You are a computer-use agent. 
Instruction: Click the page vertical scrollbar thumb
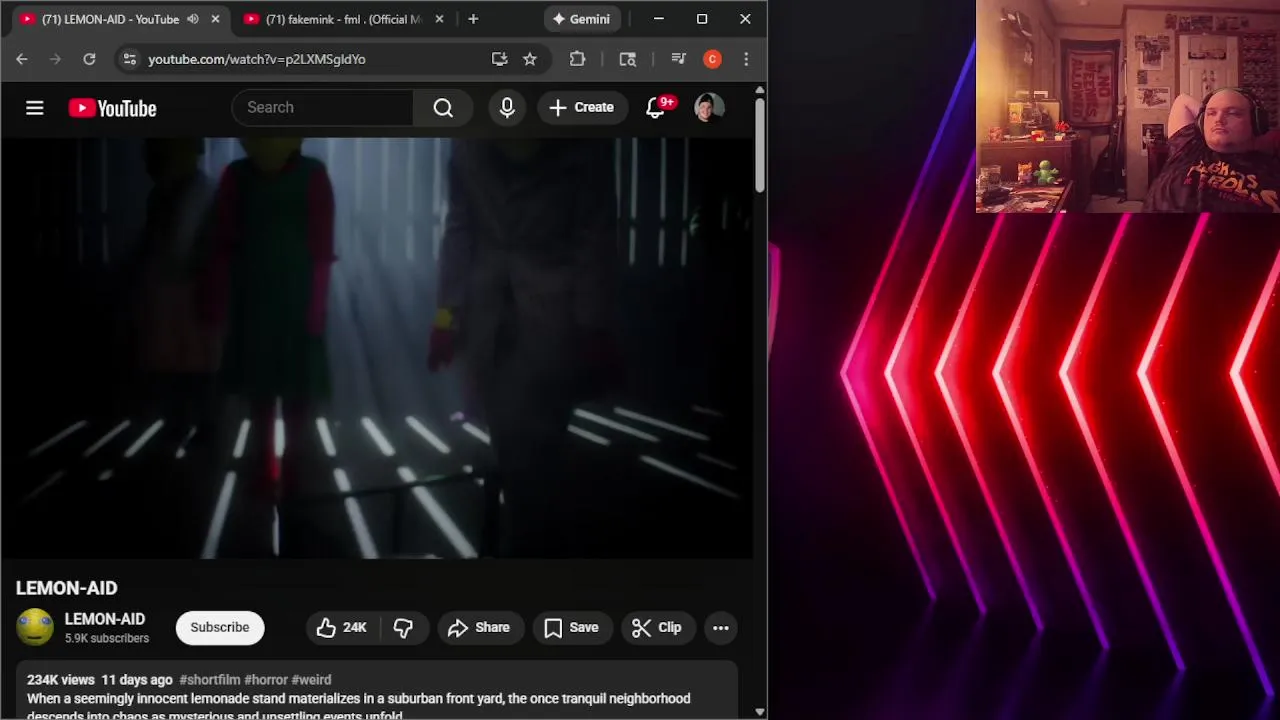[760, 145]
